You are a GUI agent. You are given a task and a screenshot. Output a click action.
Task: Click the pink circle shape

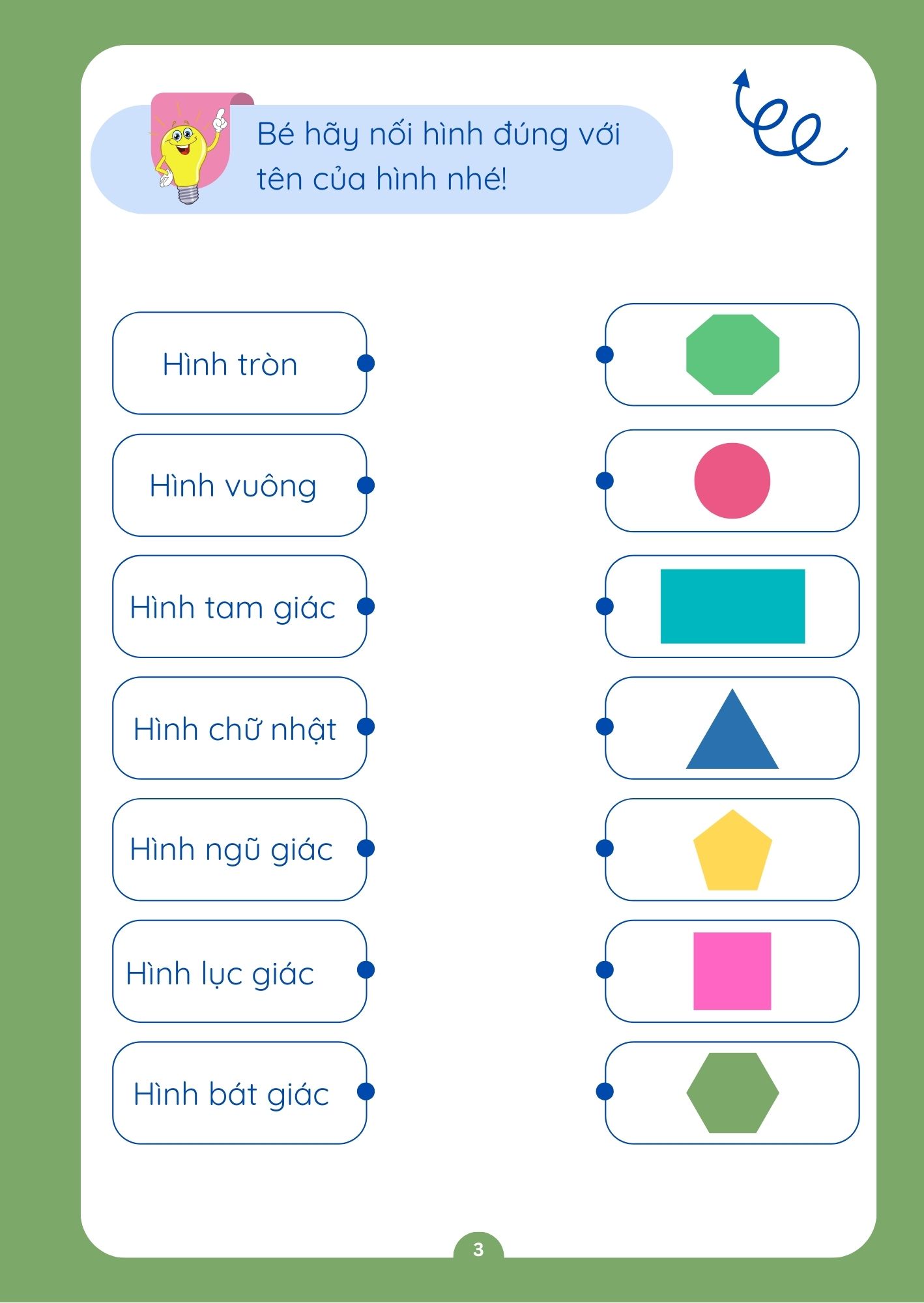pyautogui.click(x=732, y=481)
